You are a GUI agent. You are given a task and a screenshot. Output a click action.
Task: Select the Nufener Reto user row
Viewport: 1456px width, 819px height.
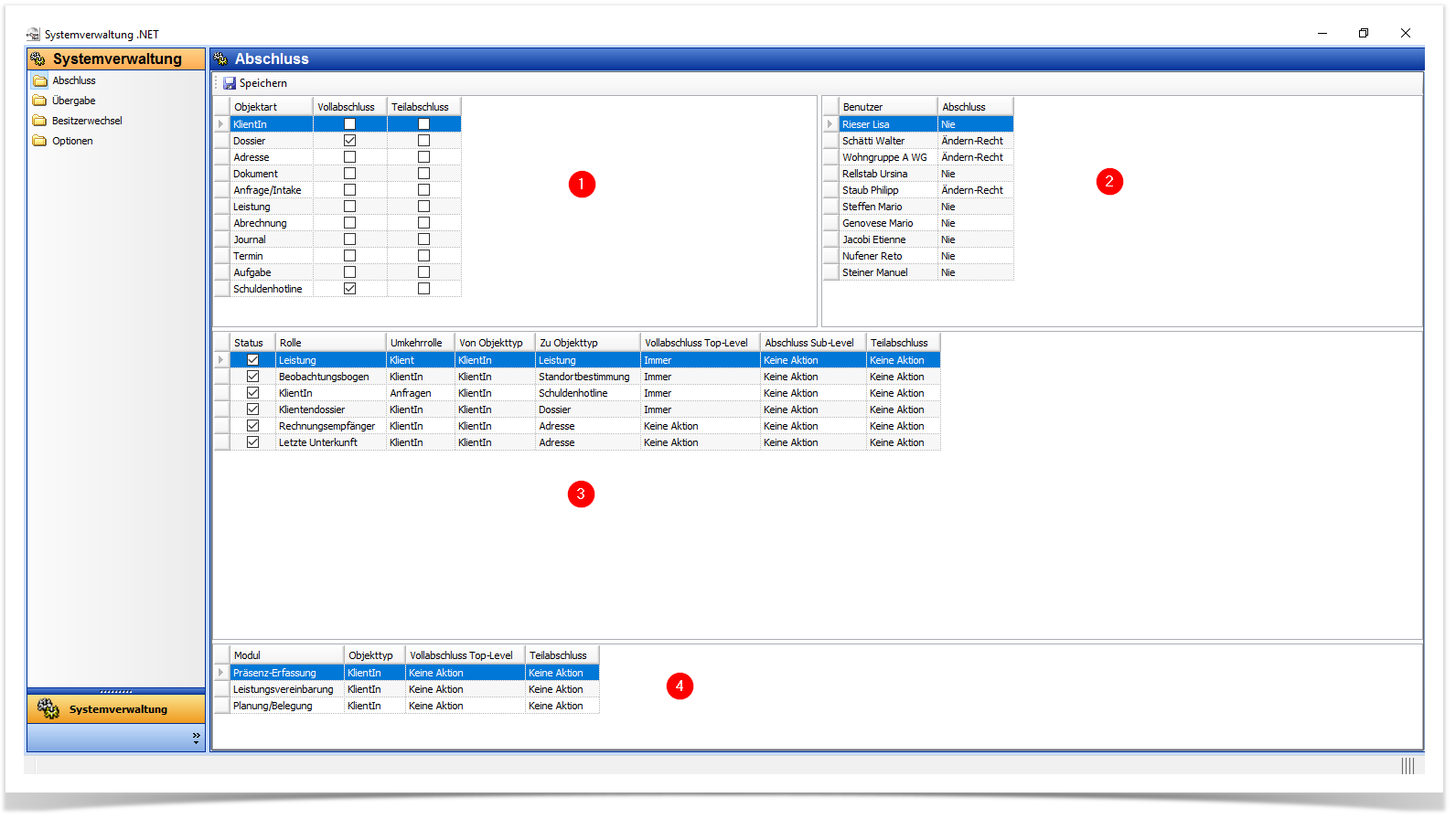918,256
